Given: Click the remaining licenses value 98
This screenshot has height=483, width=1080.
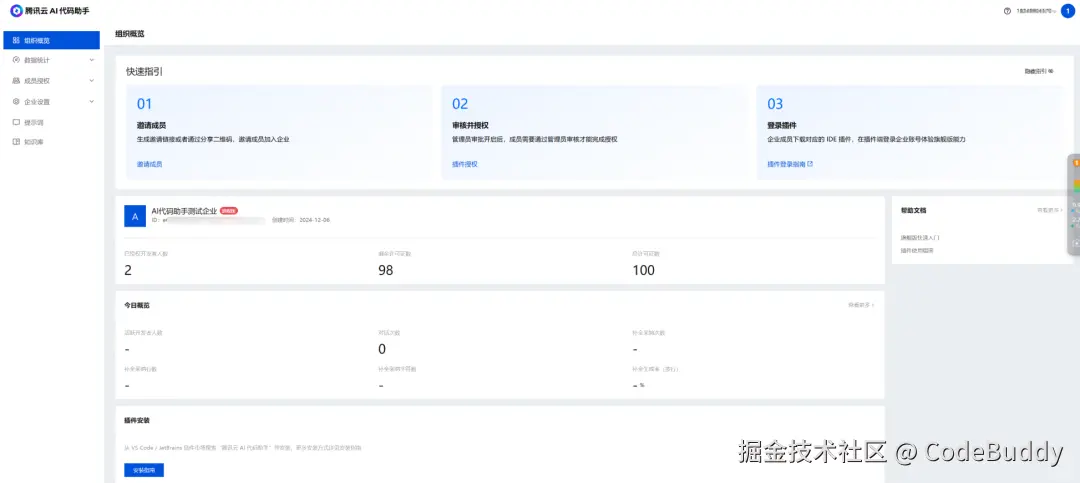Looking at the screenshot, I should (x=386, y=271).
